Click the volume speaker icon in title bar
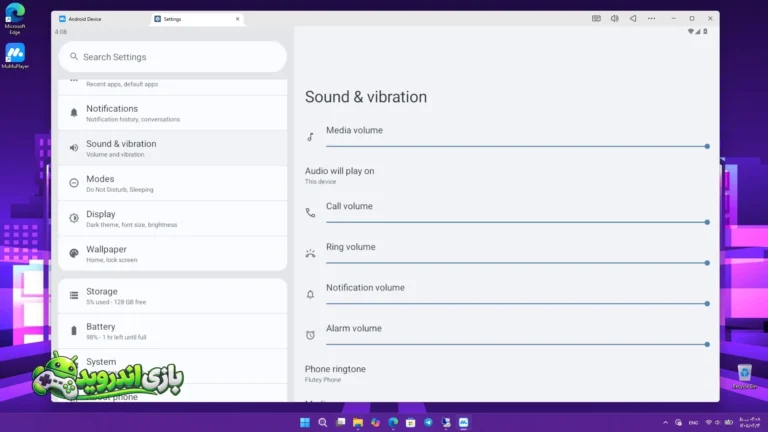 click(615, 19)
